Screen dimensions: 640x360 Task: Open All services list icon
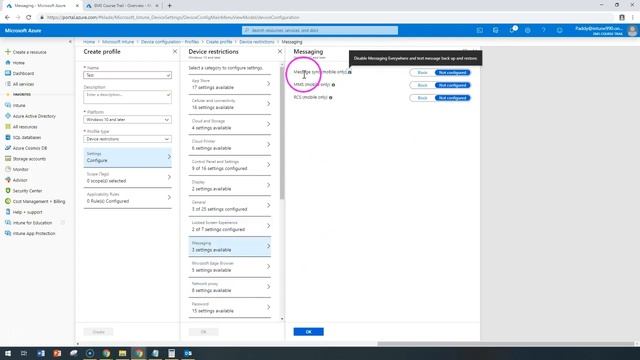point(7,84)
